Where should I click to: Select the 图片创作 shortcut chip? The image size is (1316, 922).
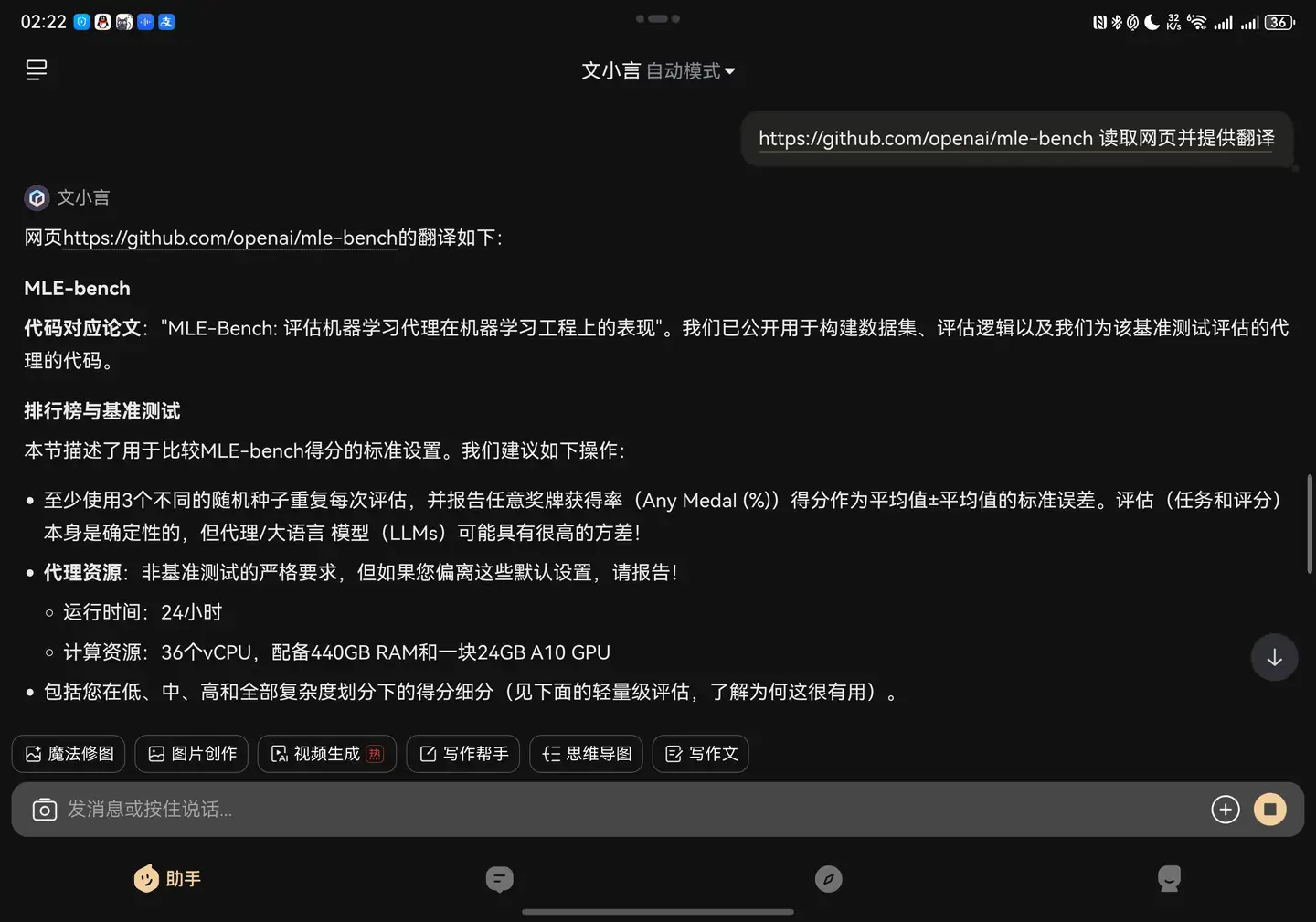[192, 754]
